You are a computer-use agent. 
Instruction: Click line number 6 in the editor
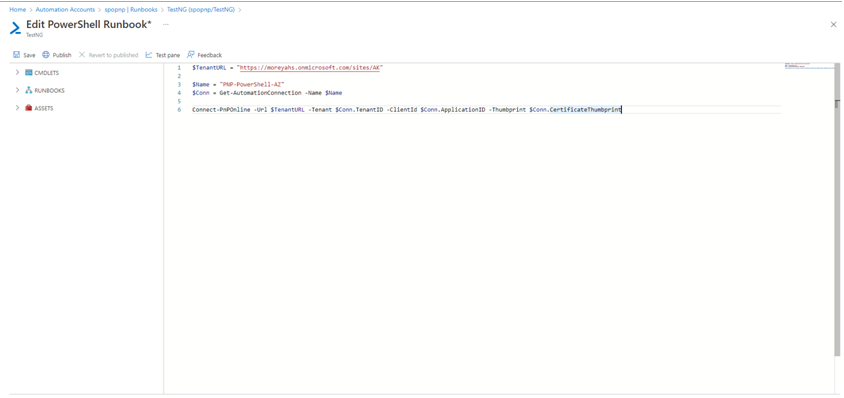[x=179, y=109]
